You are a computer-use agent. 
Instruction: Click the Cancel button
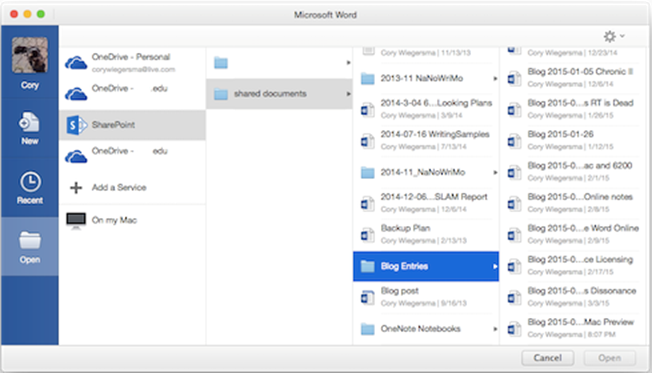click(548, 358)
